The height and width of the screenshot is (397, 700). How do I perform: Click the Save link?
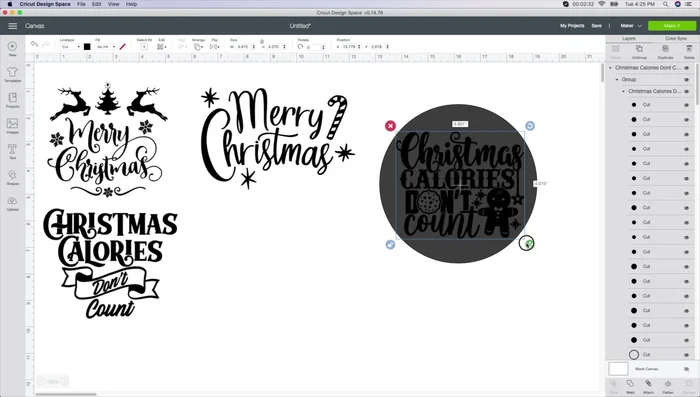(x=596, y=26)
